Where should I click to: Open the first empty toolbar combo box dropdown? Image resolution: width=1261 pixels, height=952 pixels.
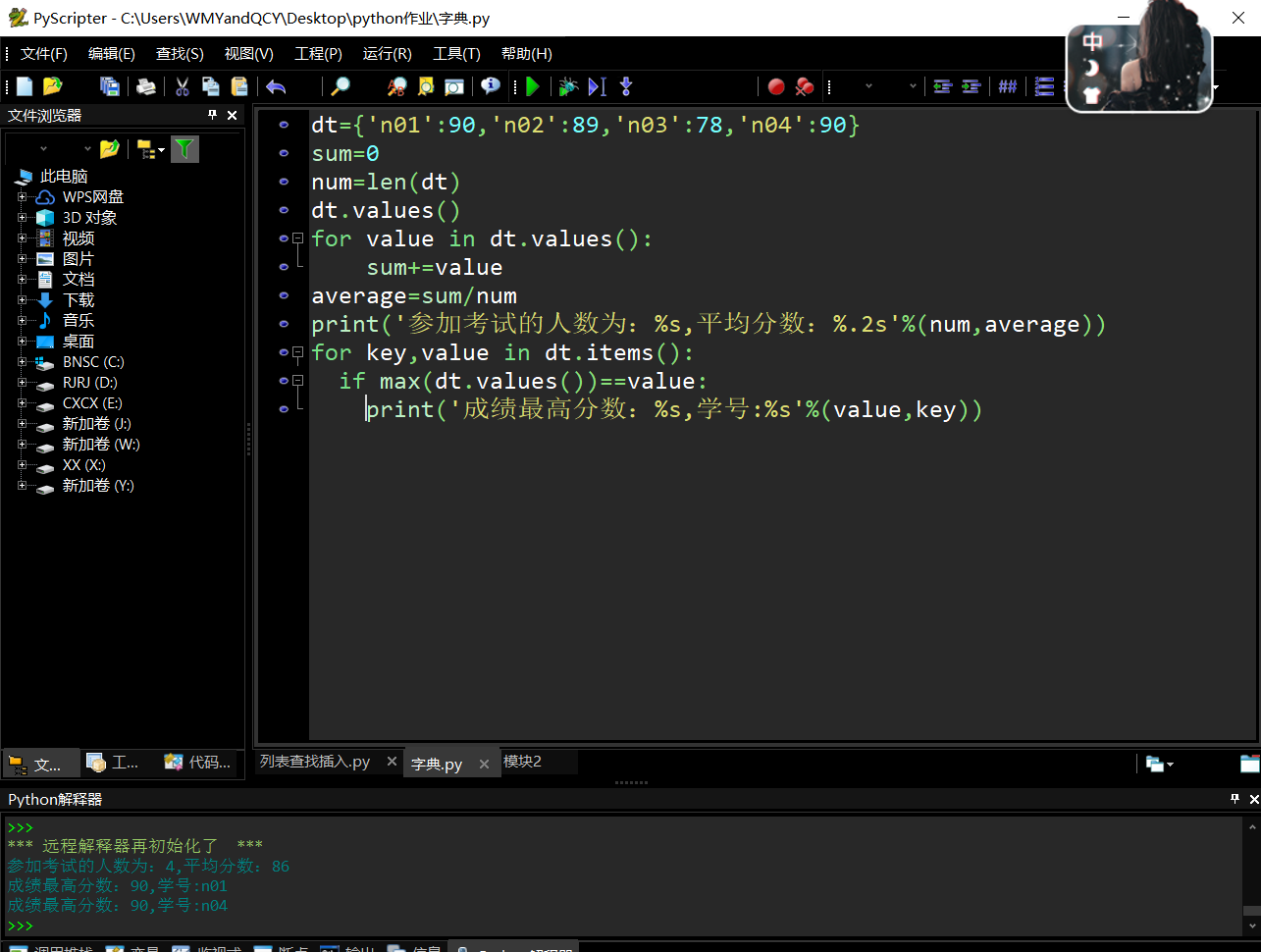(x=868, y=86)
